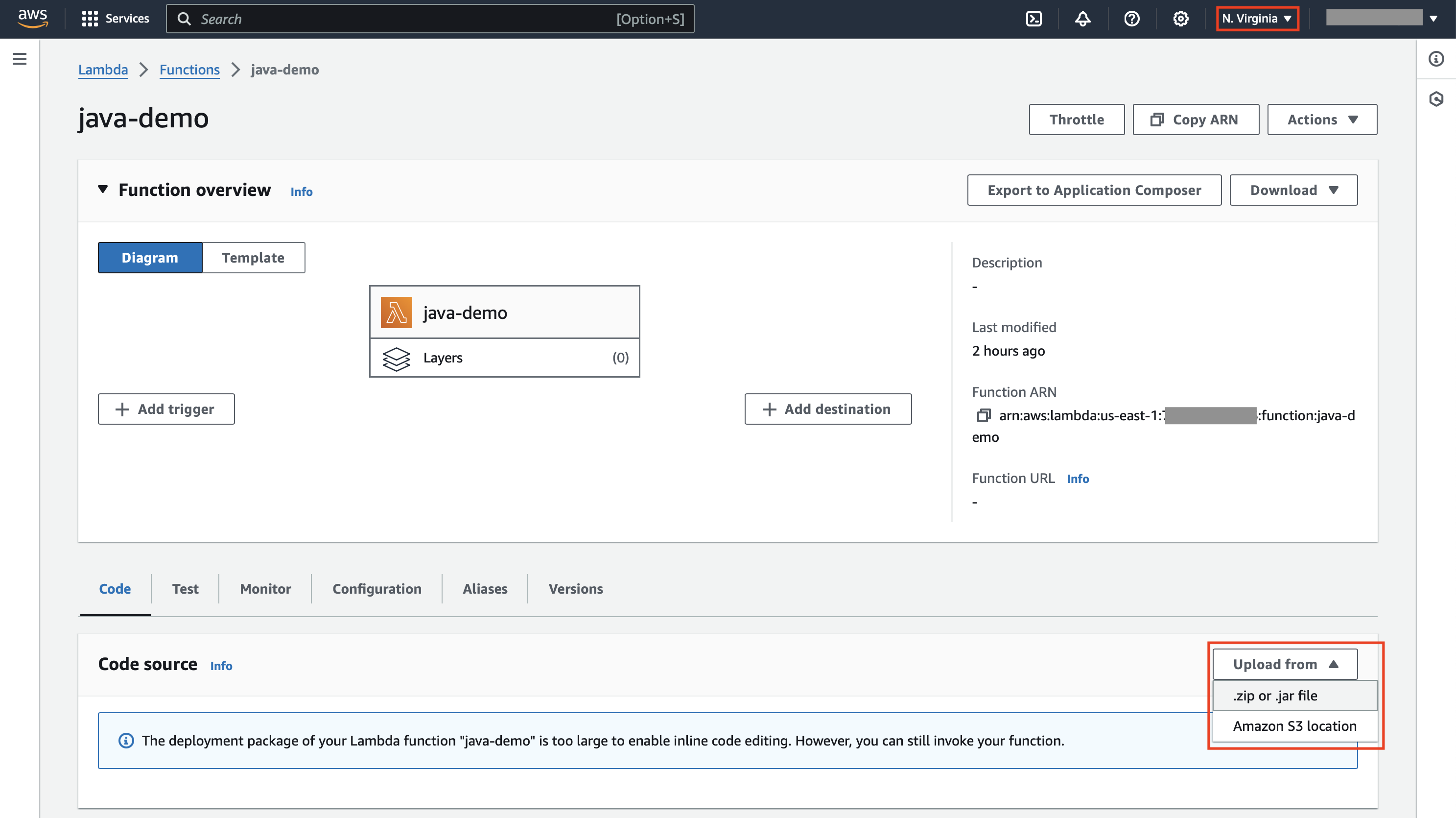1456x818 pixels.
Task: Open the Actions dropdown
Action: point(1321,120)
